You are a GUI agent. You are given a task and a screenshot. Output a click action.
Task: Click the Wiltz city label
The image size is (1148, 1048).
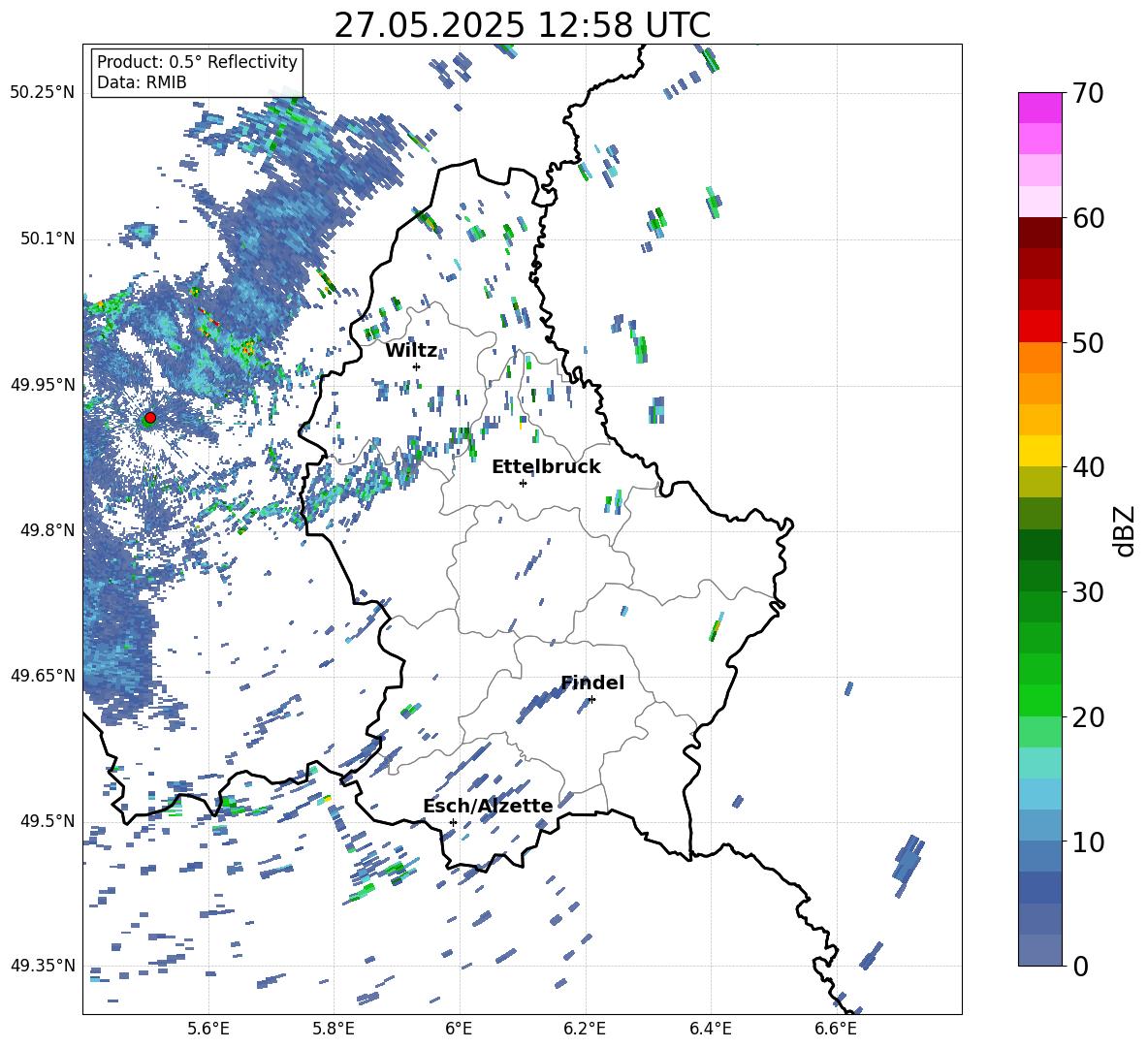(411, 351)
